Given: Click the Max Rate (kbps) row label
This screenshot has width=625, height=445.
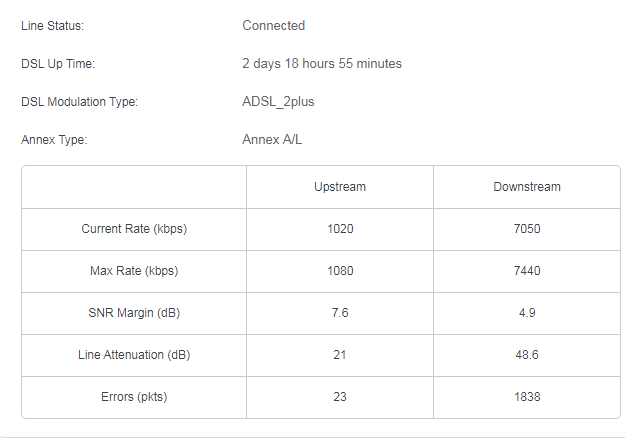Looking at the screenshot, I should 134,271.
